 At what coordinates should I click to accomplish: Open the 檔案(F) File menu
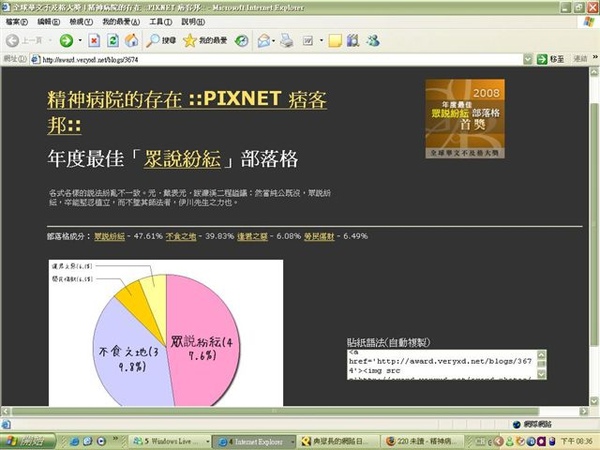coord(17,22)
